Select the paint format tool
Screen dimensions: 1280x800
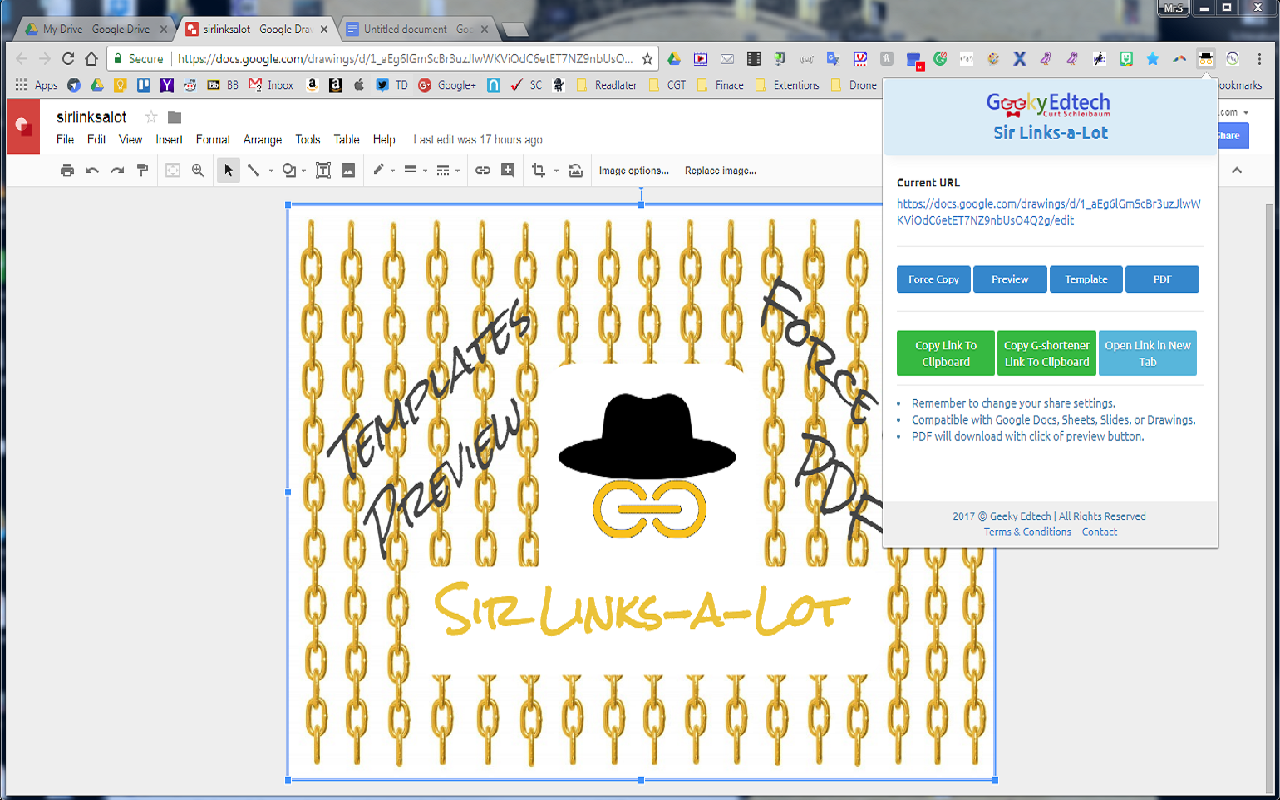pos(142,170)
